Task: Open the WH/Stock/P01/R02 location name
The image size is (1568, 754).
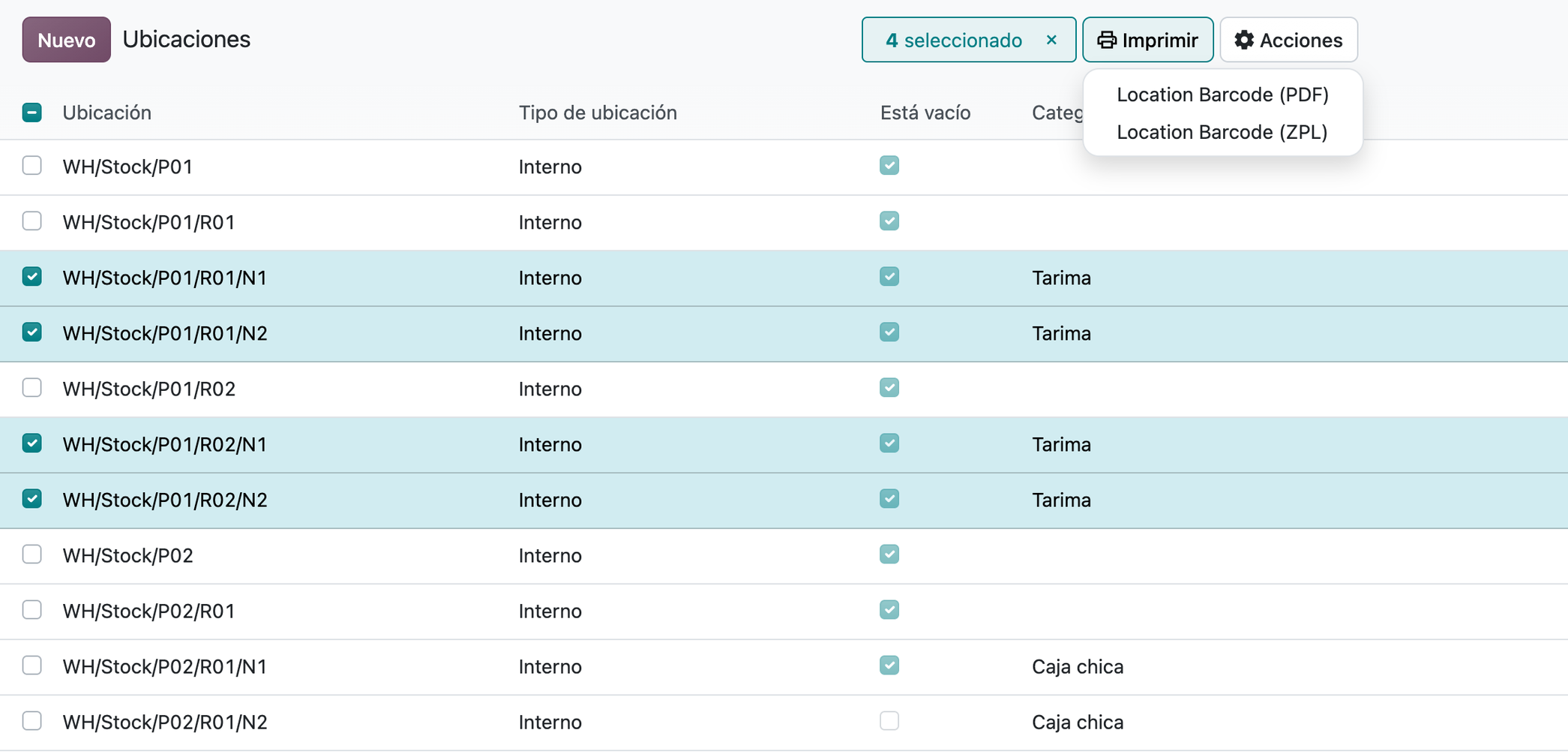Action: (x=148, y=389)
